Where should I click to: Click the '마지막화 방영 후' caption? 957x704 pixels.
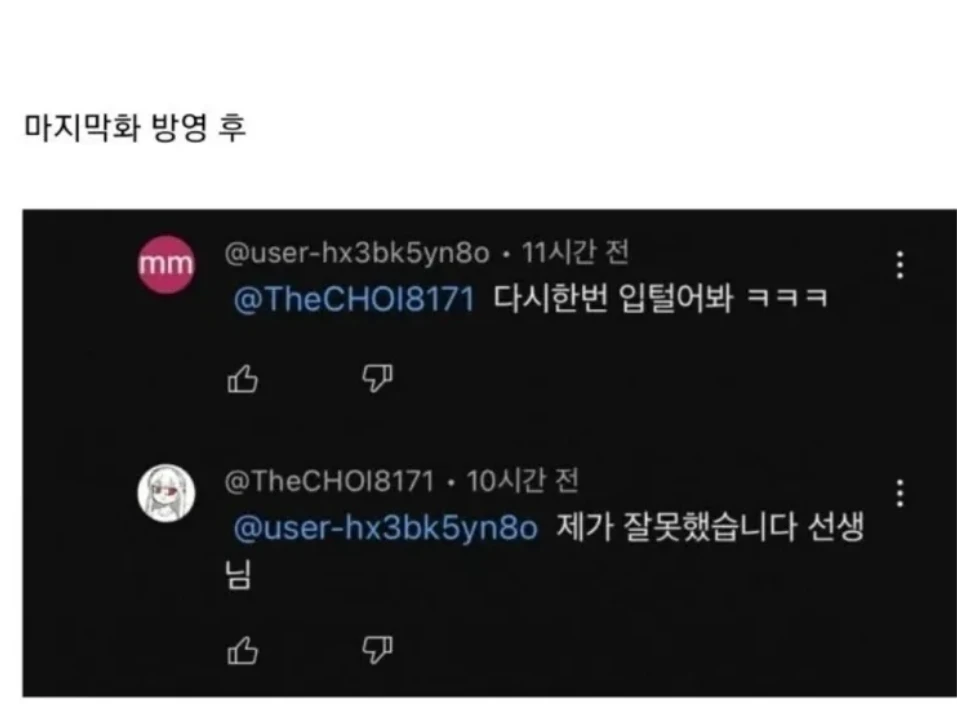coord(134,130)
